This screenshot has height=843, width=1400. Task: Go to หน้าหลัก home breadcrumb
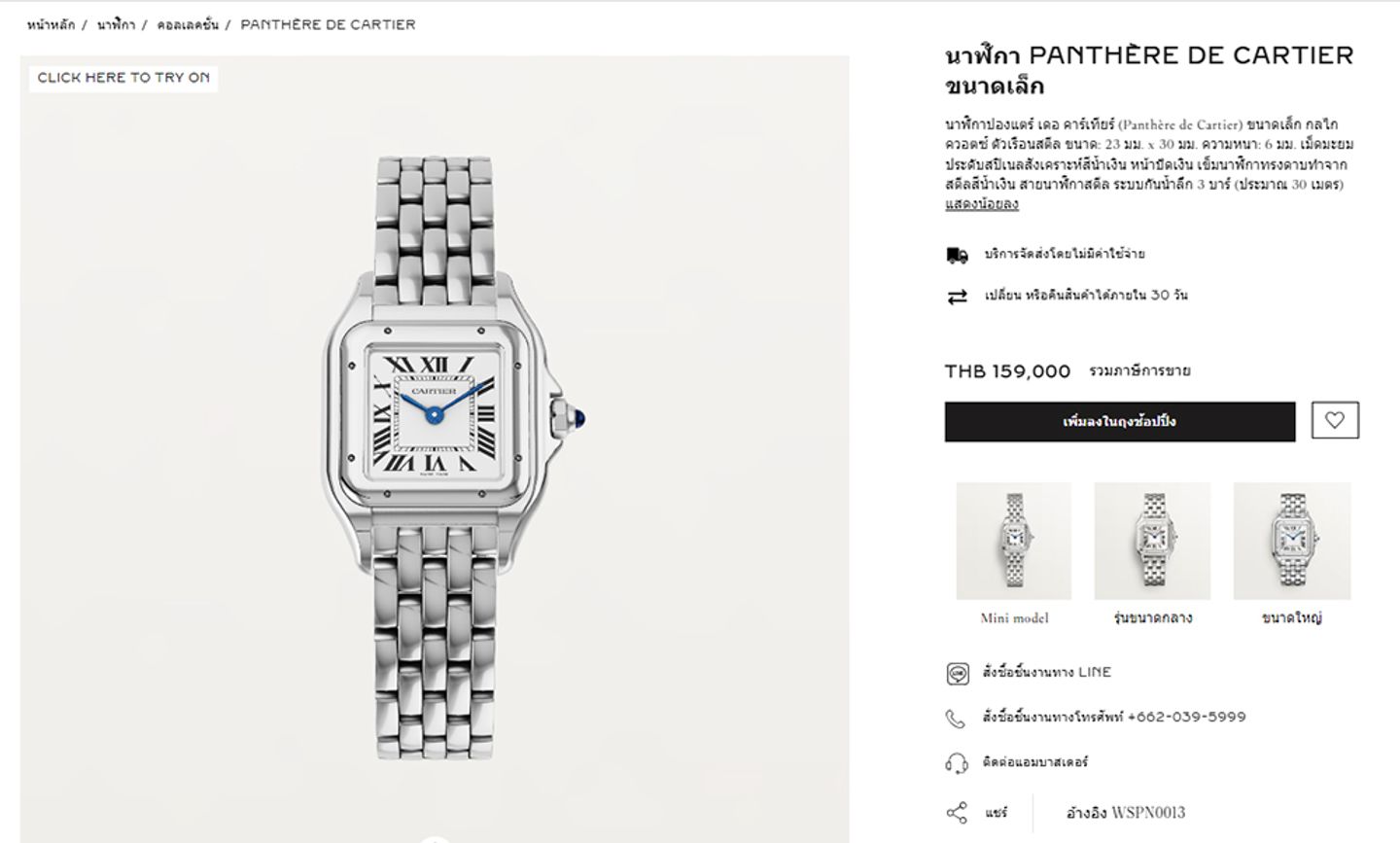[51, 24]
